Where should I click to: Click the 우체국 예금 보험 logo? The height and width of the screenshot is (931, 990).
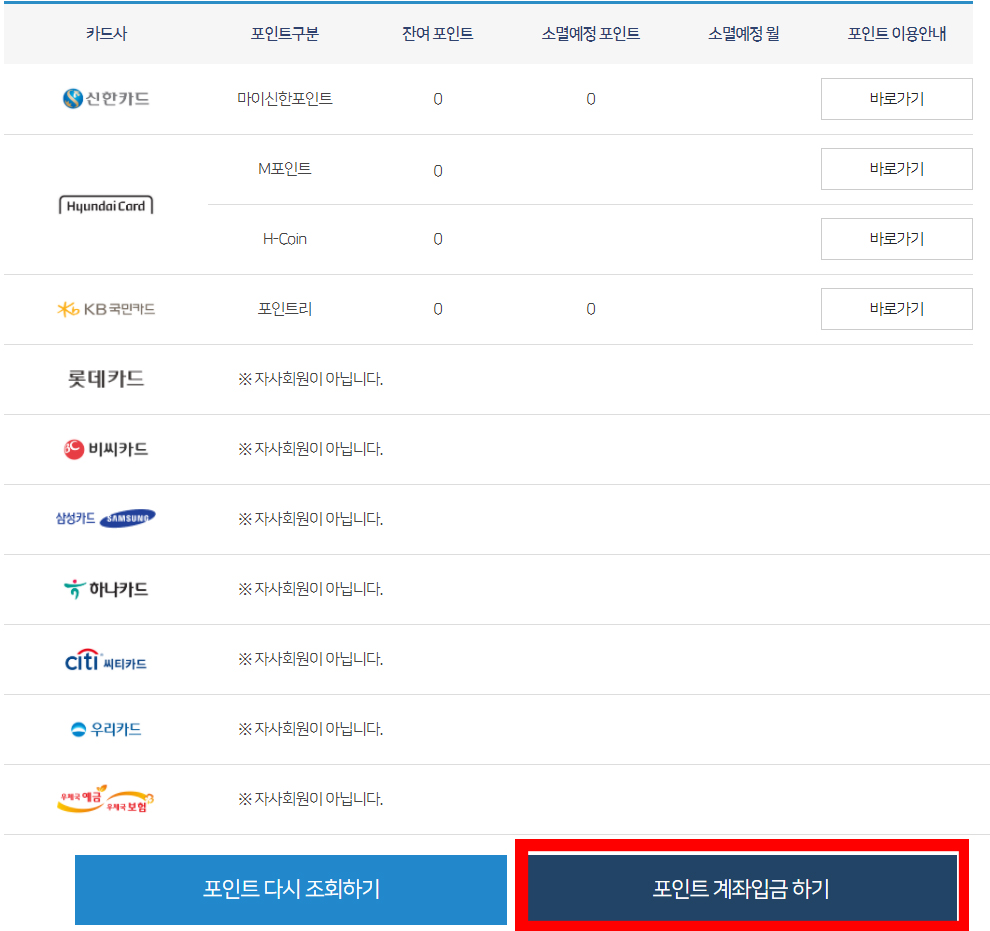click(x=106, y=799)
